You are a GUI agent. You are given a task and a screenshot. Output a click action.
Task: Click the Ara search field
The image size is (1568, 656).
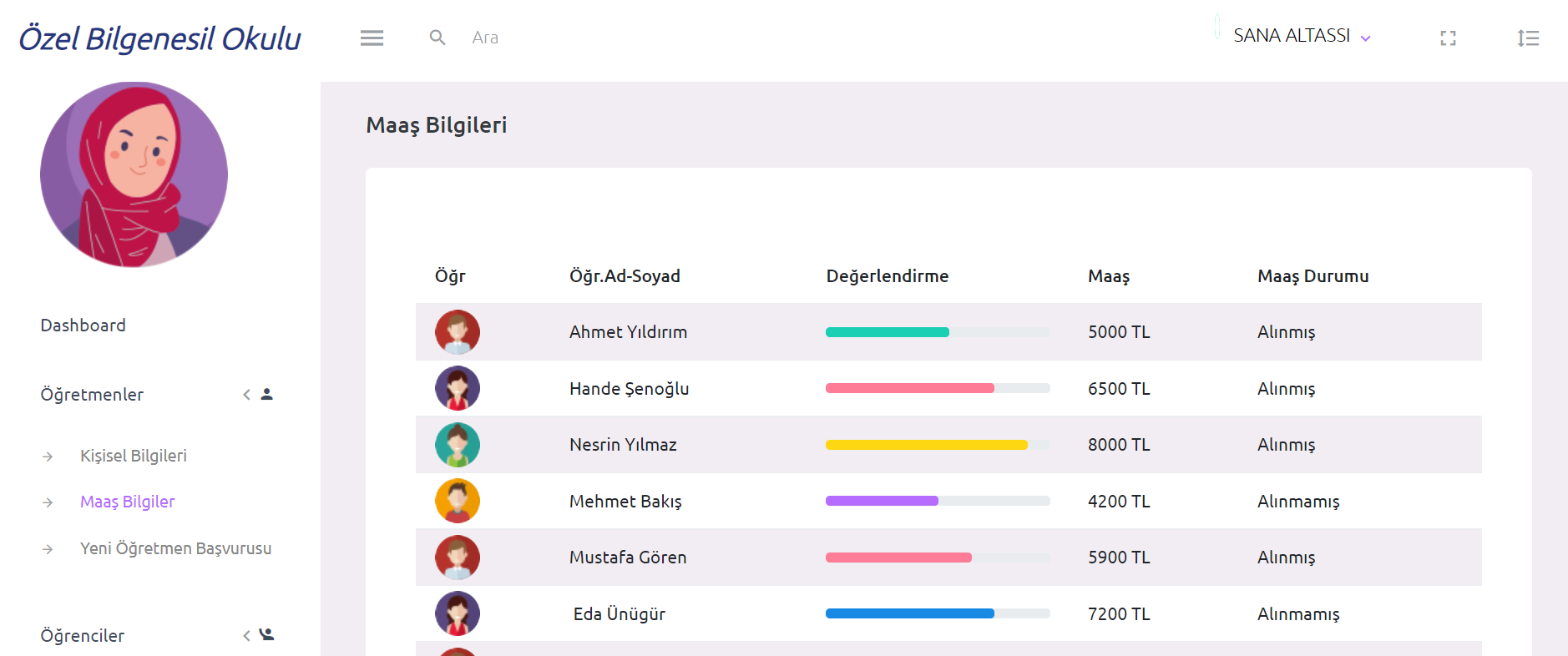click(584, 38)
